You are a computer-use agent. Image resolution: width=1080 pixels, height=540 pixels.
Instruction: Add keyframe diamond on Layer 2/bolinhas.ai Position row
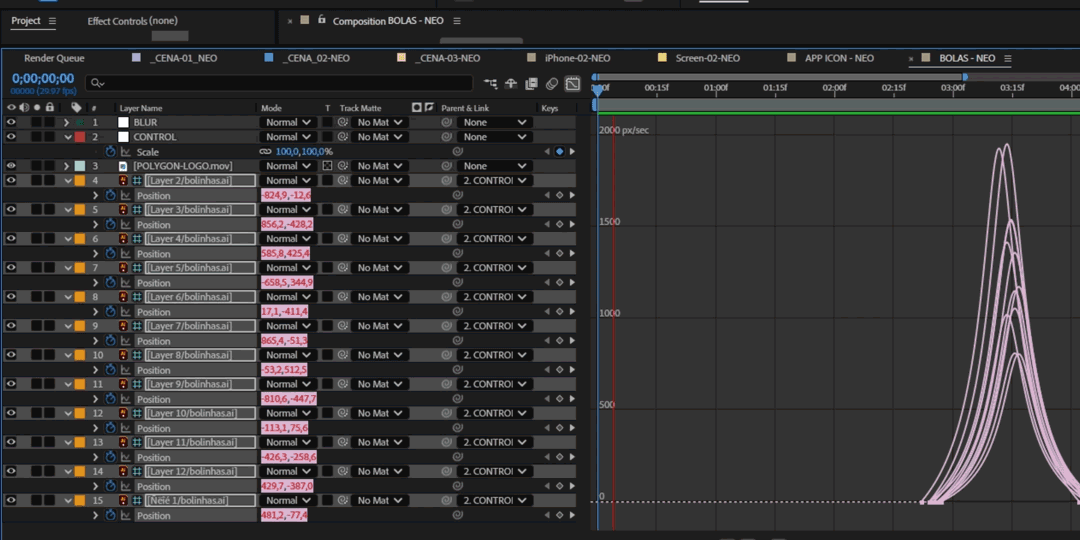pyautogui.click(x=559, y=196)
